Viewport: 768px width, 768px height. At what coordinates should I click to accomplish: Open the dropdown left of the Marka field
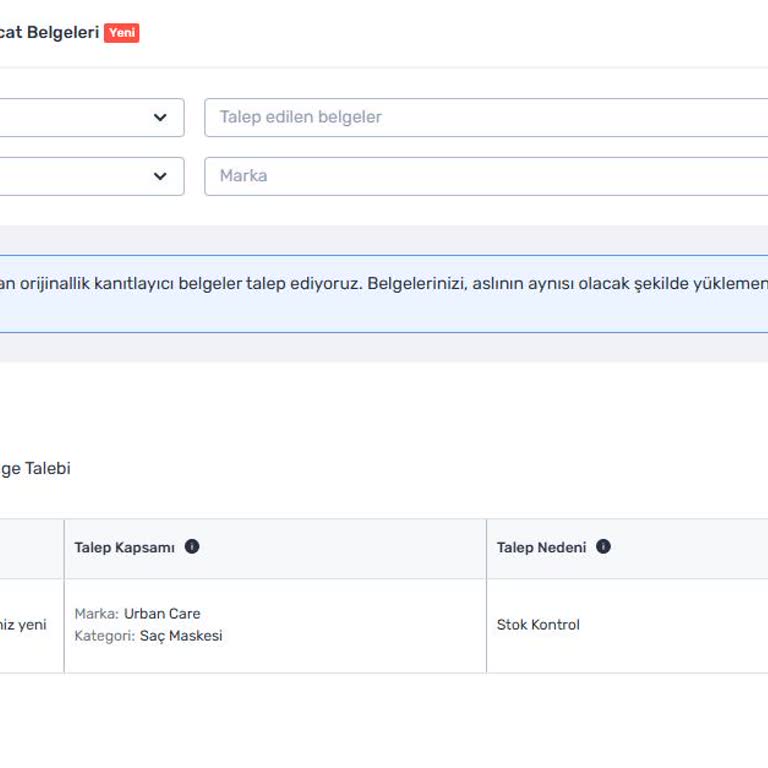point(160,176)
